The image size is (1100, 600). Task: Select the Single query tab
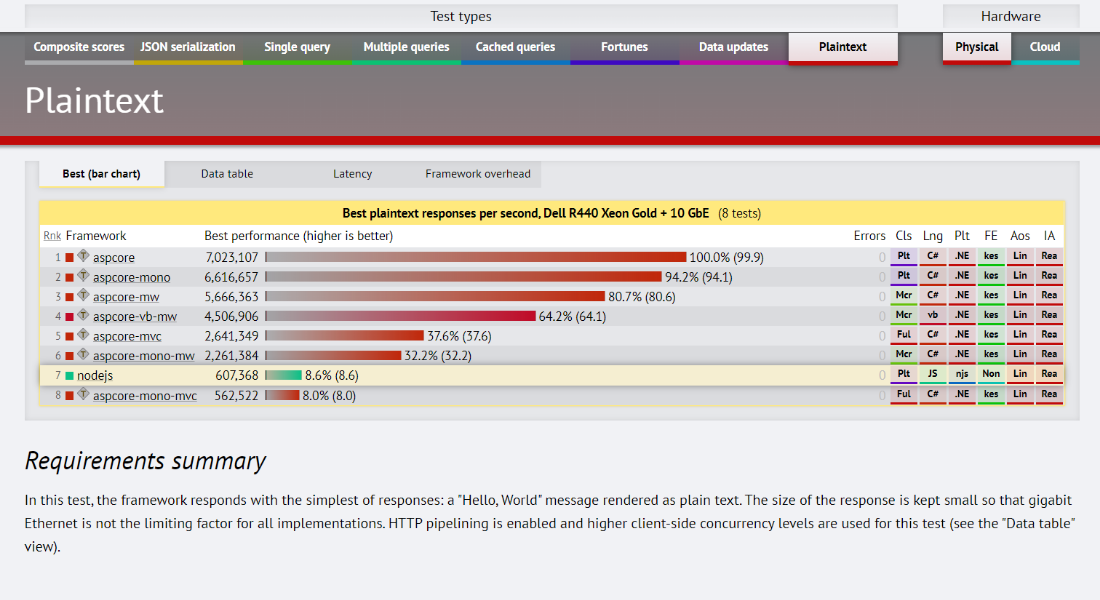coord(297,48)
